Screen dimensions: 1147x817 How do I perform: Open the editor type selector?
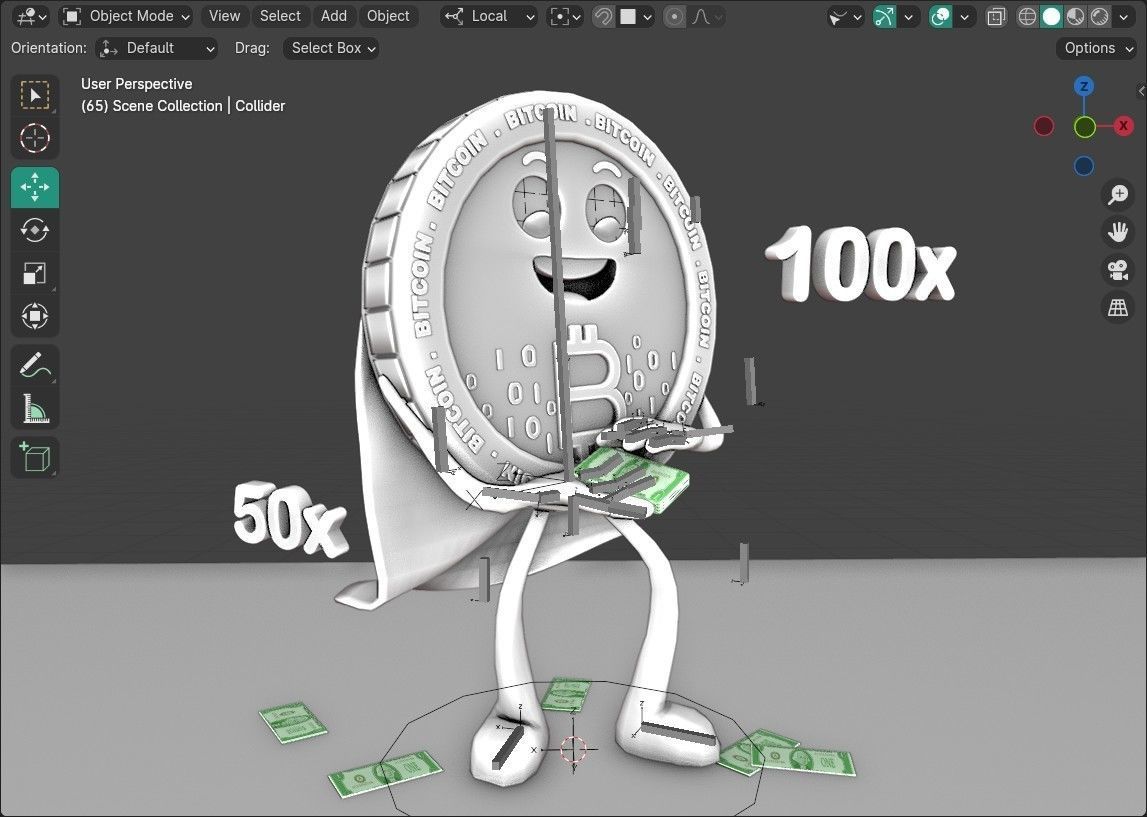point(31,16)
